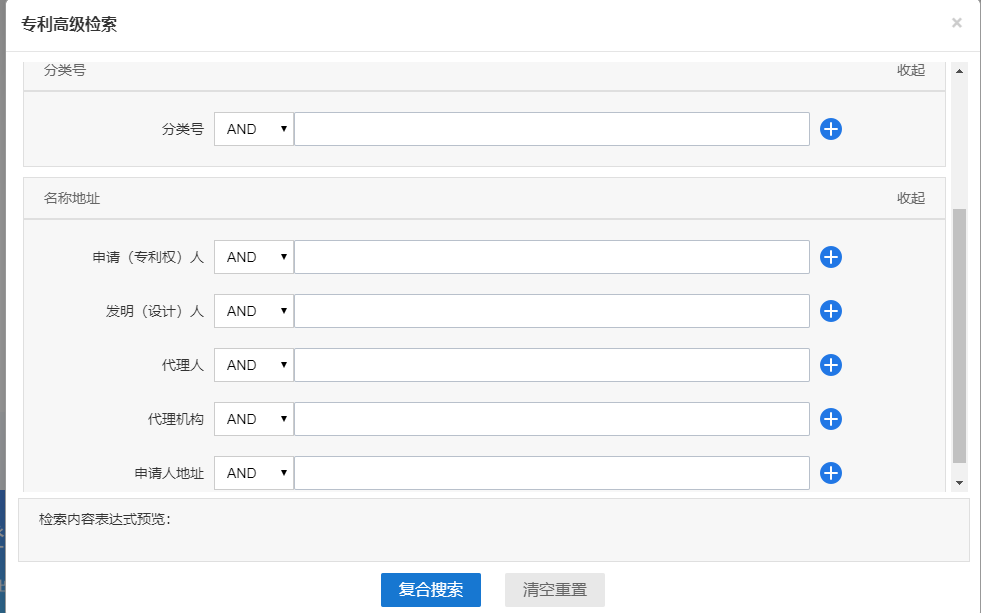The image size is (981, 613).
Task: Click plus icon next to 代理机构 field
Action: pos(830,419)
